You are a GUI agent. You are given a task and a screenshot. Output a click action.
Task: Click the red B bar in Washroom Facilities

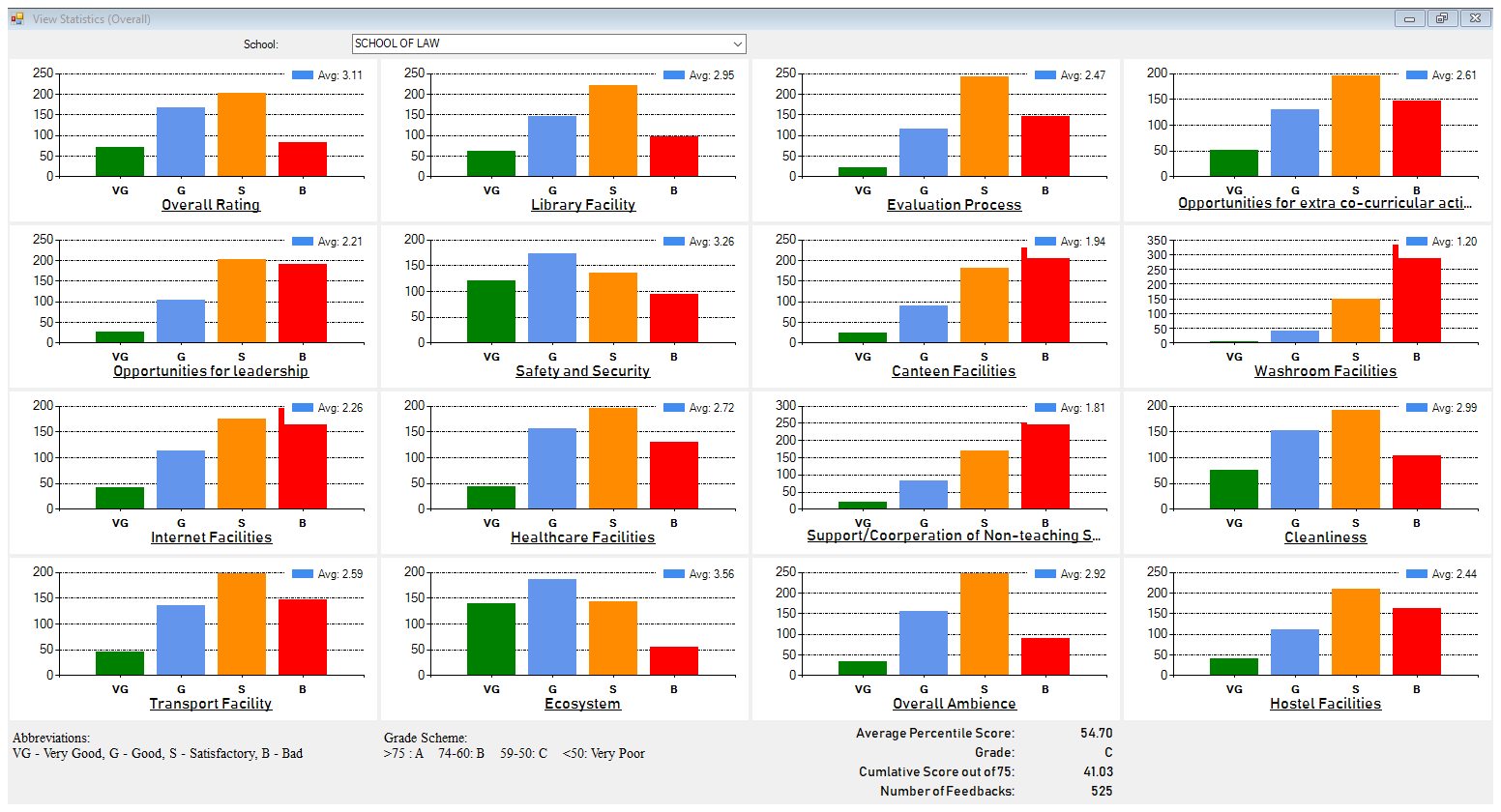pos(1417,300)
